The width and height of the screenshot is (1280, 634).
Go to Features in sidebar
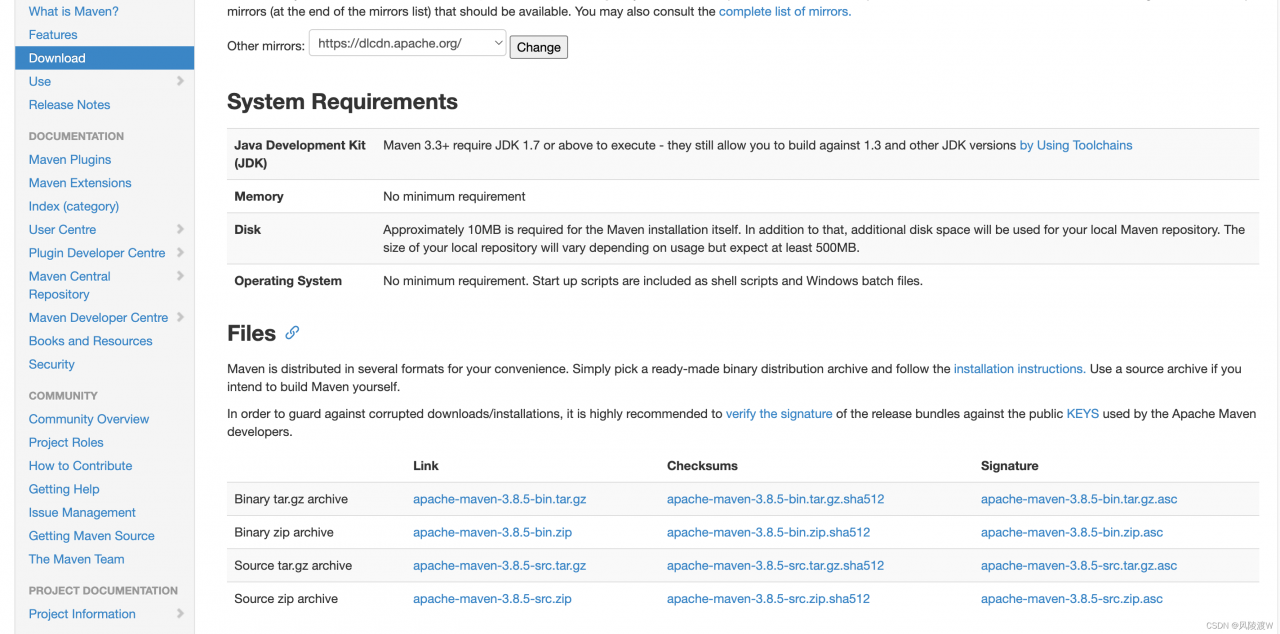[x=53, y=35]
